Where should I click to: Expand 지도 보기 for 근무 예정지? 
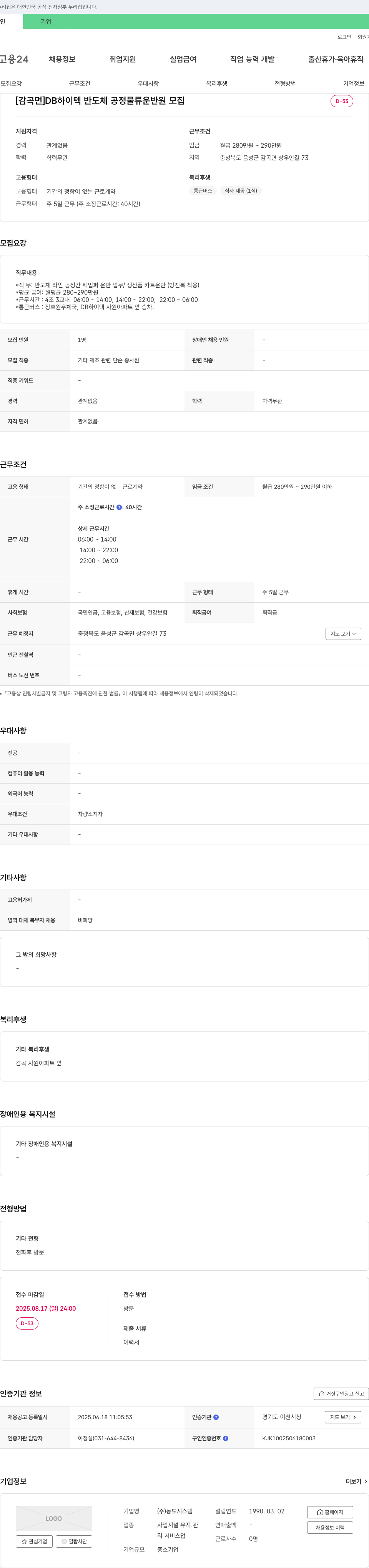(x=344, y=634)
